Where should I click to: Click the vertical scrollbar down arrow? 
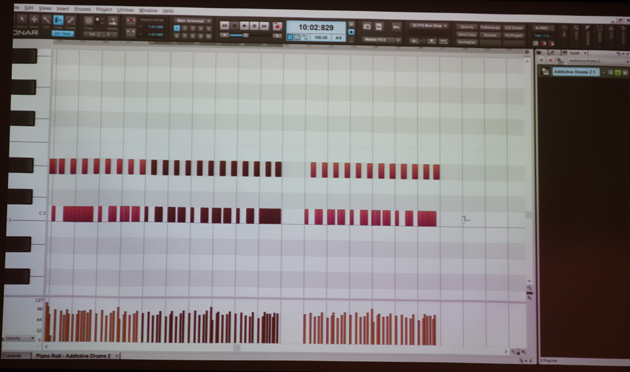tap(529, 281)
